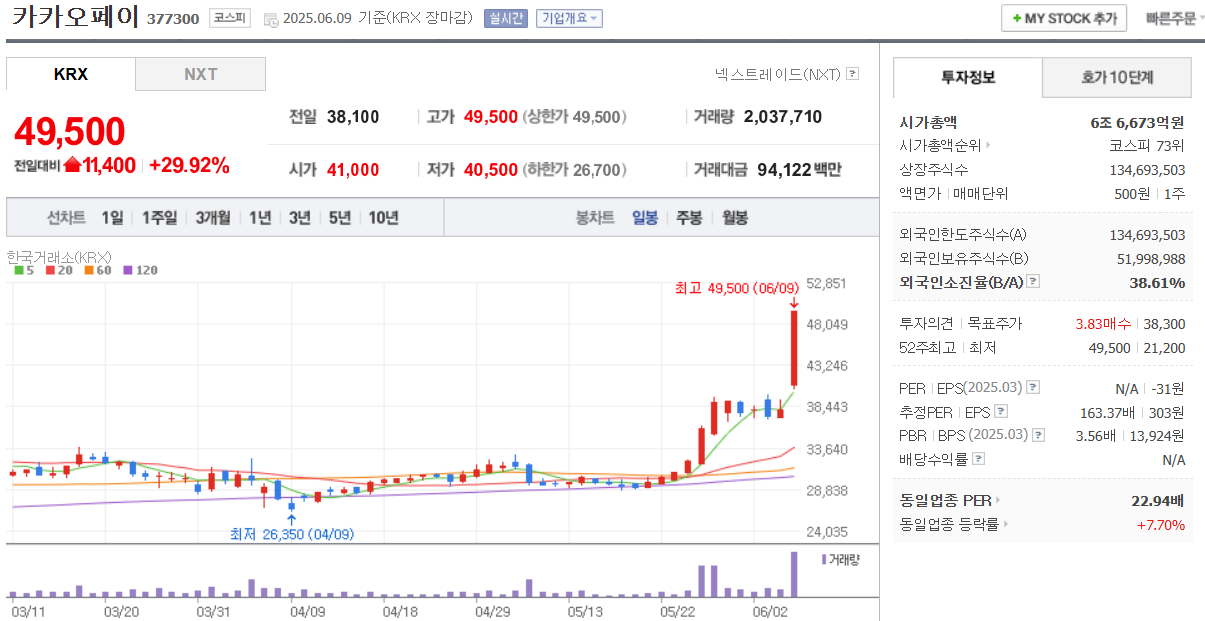
Task: Click the 시가총액 value 6조 6,673억원
Action: [x=1138, y=122]
